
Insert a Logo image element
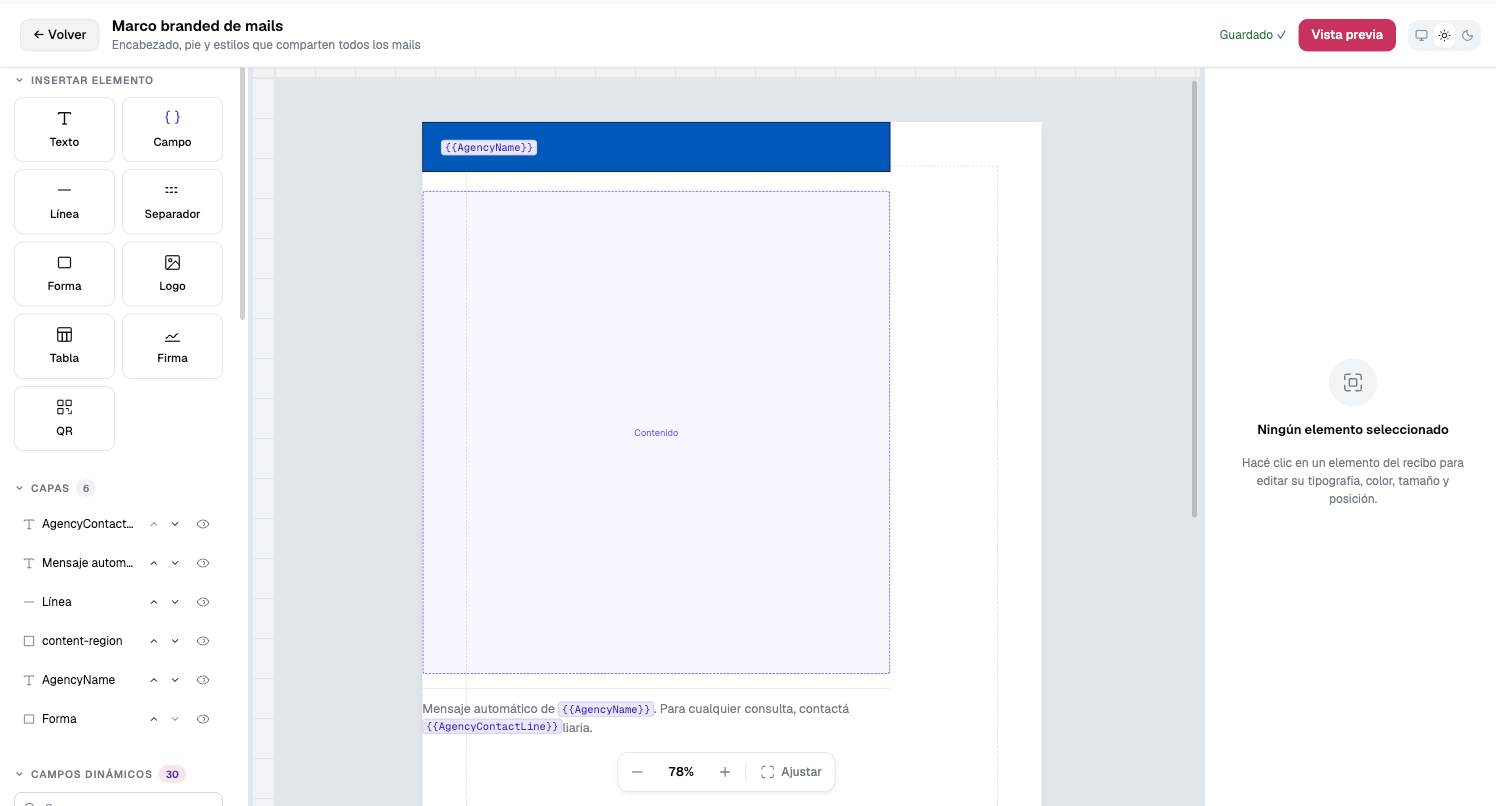coord(172,273)
